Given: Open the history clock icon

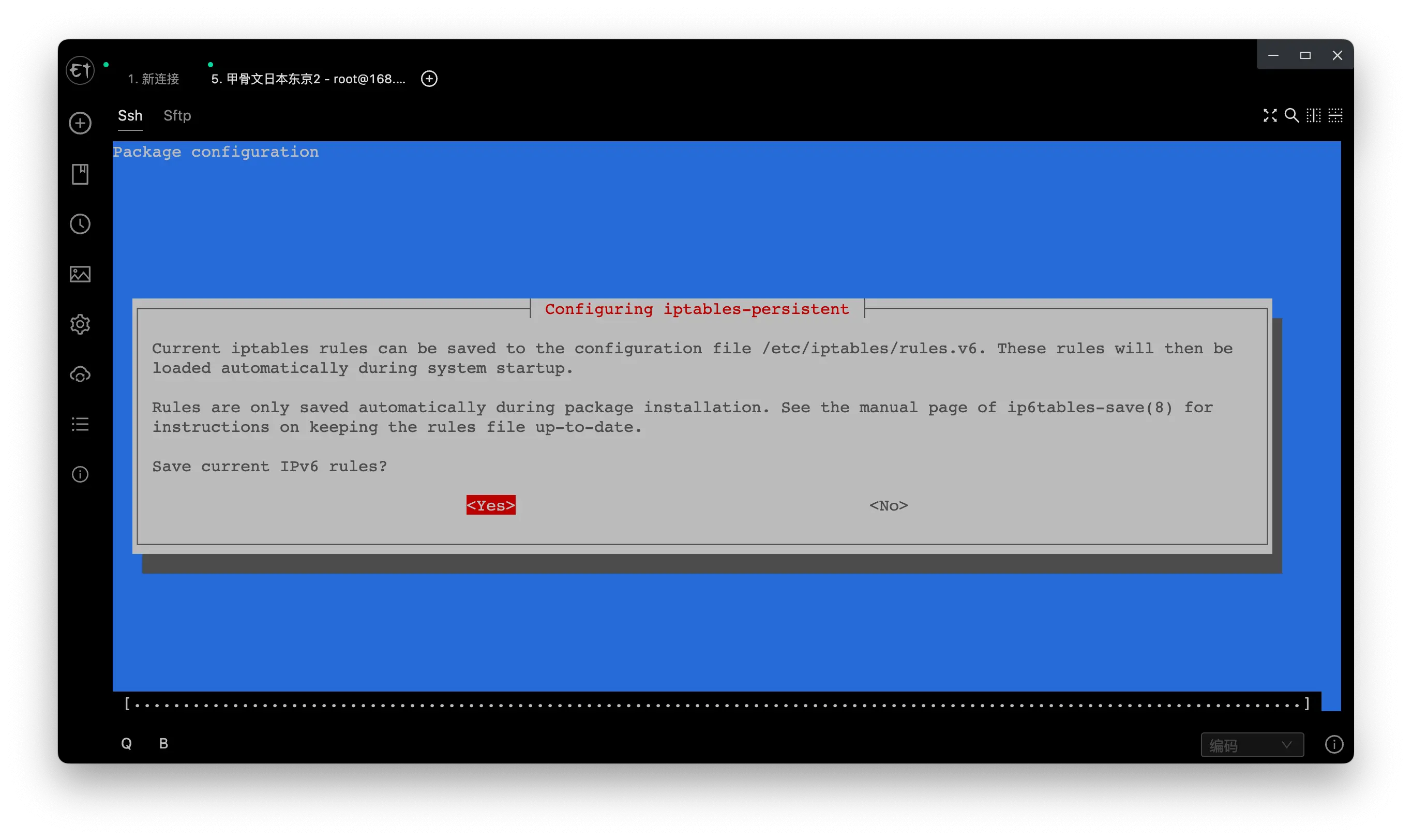Looking at the screenshot, I should 80,224.
